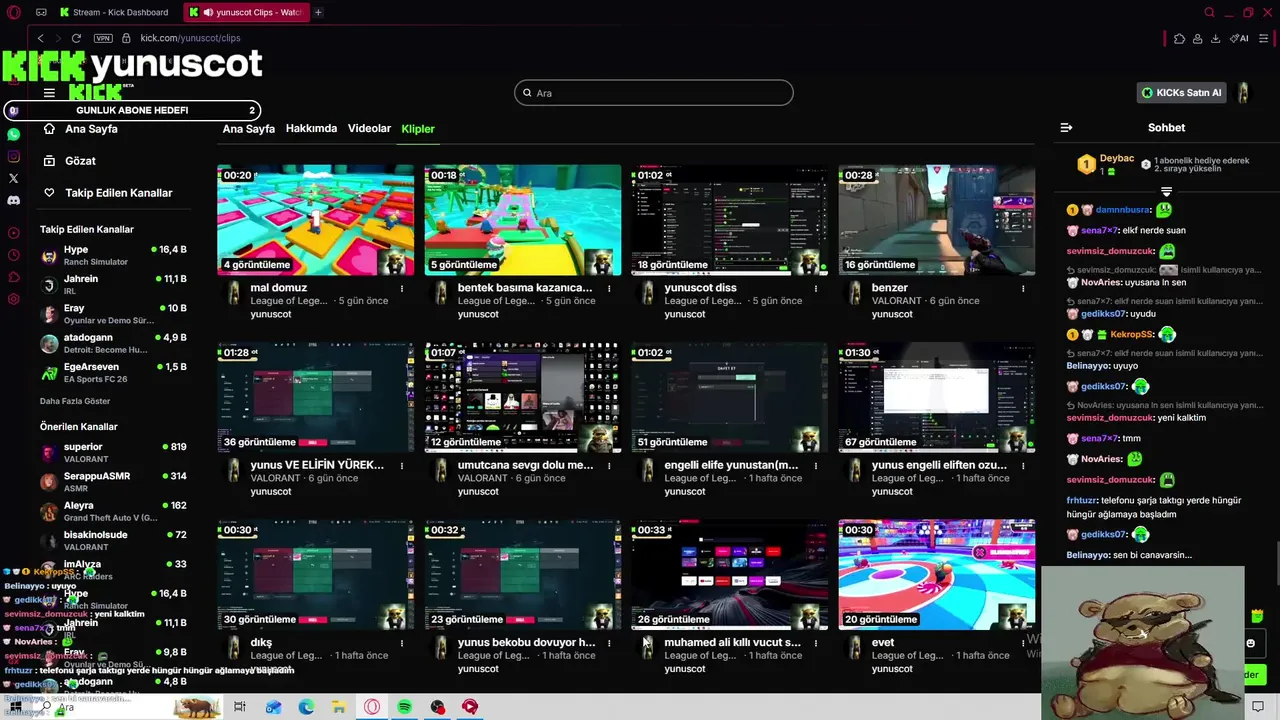Open Instagram in the Opera sidebar
1280x720 pixels.
click(13, 156)
